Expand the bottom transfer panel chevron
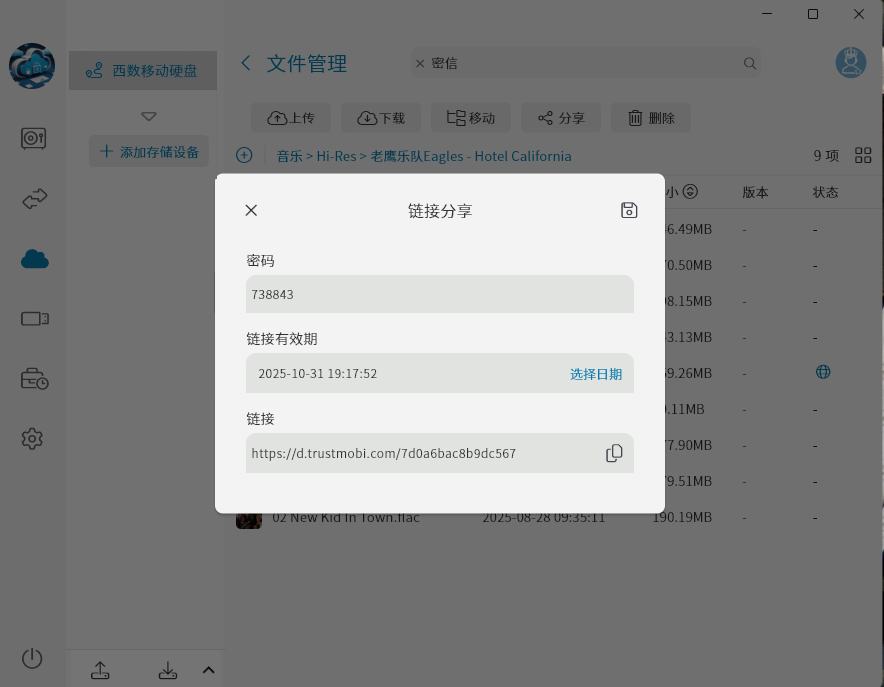 tap(208, 670)
